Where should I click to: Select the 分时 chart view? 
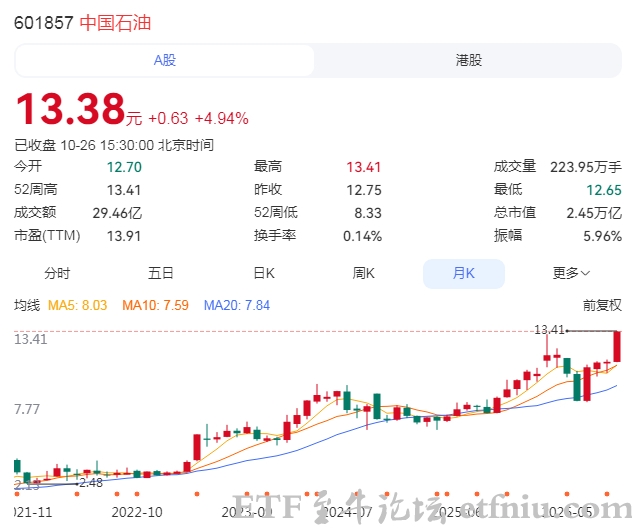pos(57,273)
